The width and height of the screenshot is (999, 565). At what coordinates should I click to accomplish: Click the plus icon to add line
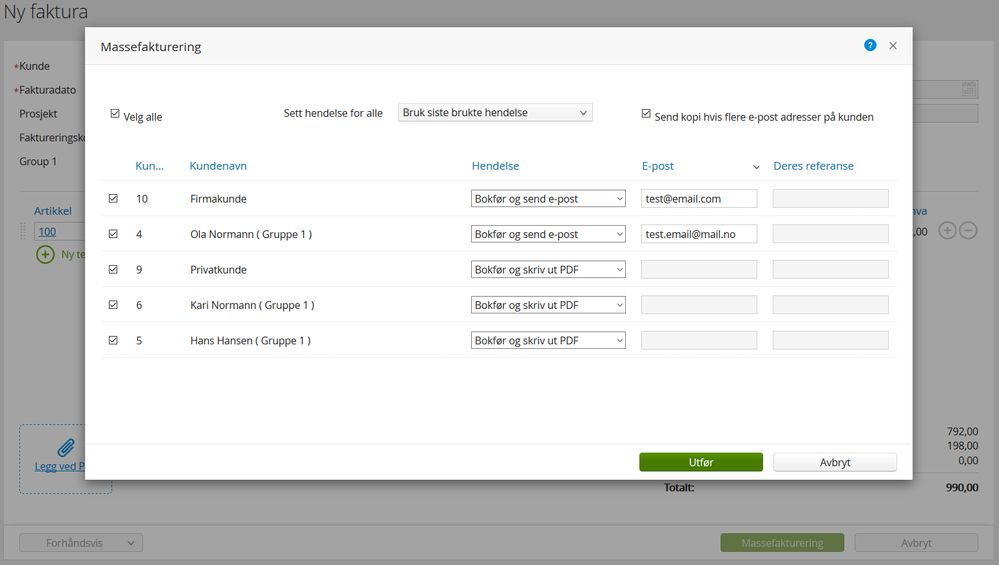(x=948, y=231)
